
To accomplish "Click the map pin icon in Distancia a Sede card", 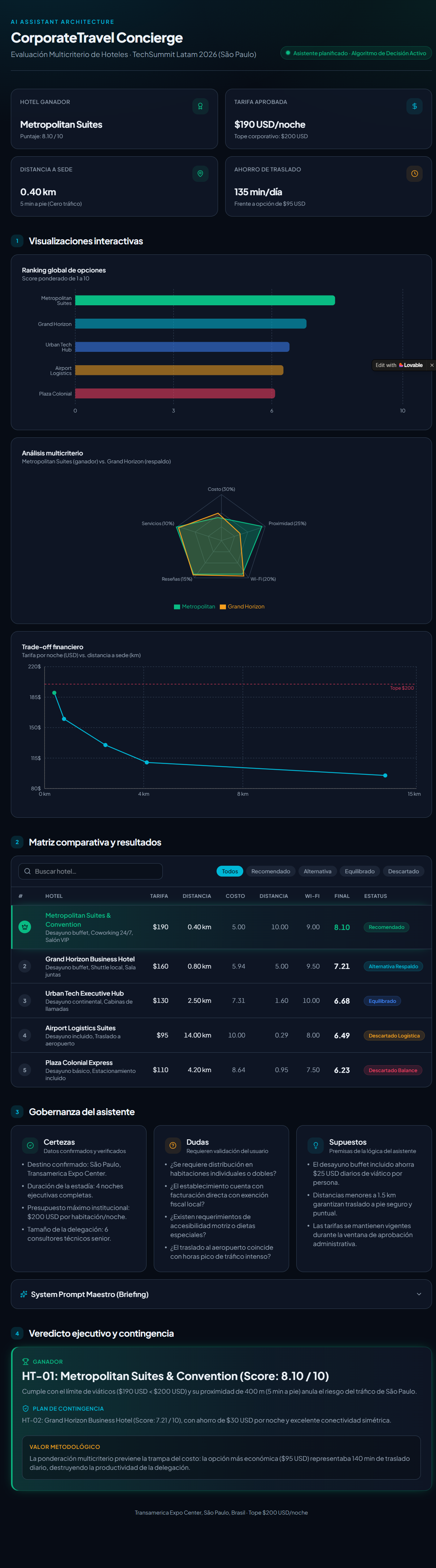I will [200, 174].
